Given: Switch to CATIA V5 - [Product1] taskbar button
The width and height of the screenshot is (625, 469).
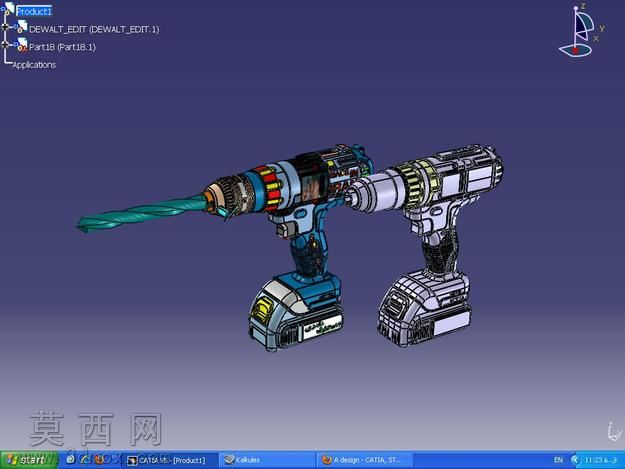Looking at the screenshot, I should 171,460.
